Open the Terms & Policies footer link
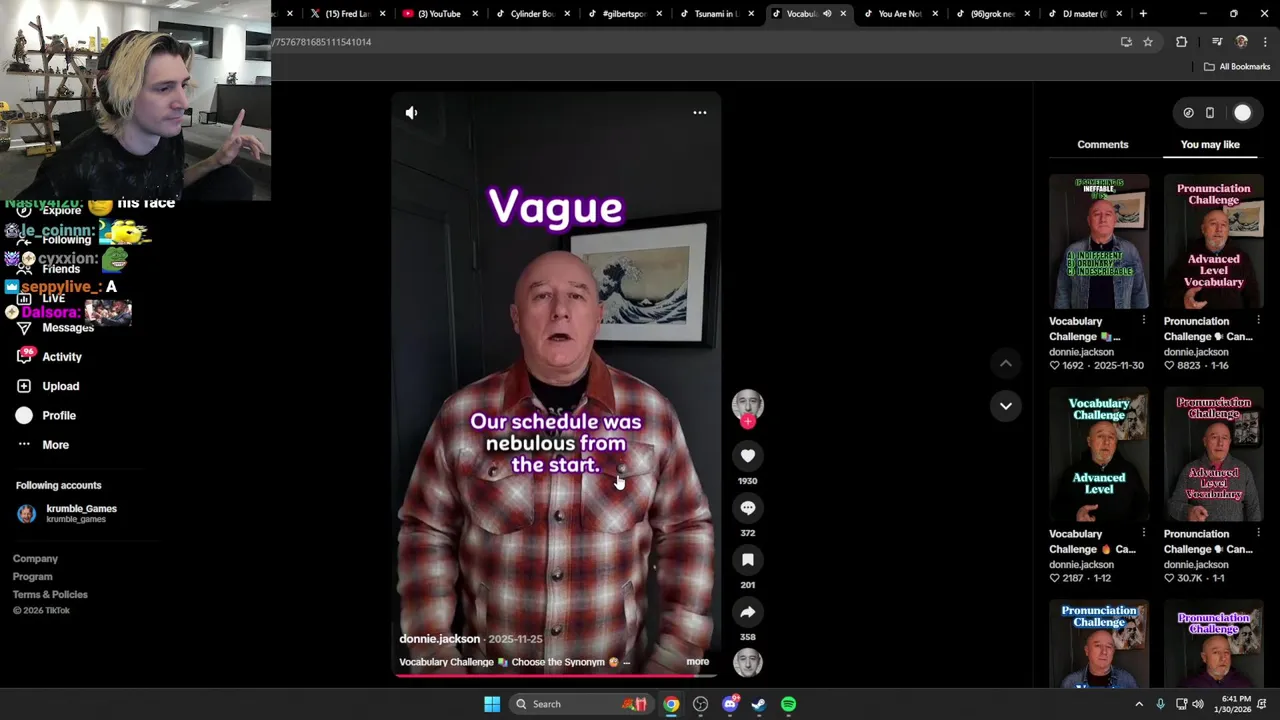This screenshot has height=720, width=1280. point(50,595)
